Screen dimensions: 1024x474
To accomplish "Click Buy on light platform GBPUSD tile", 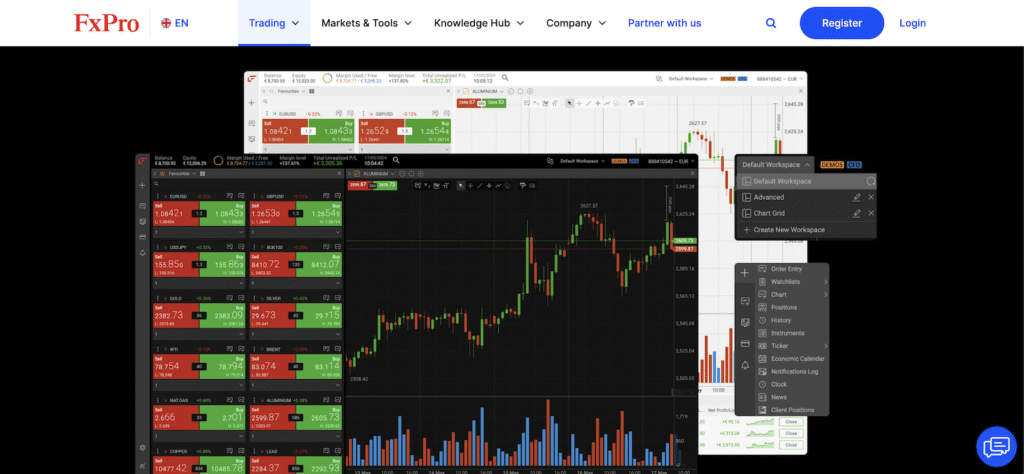I will click(428, 131).
